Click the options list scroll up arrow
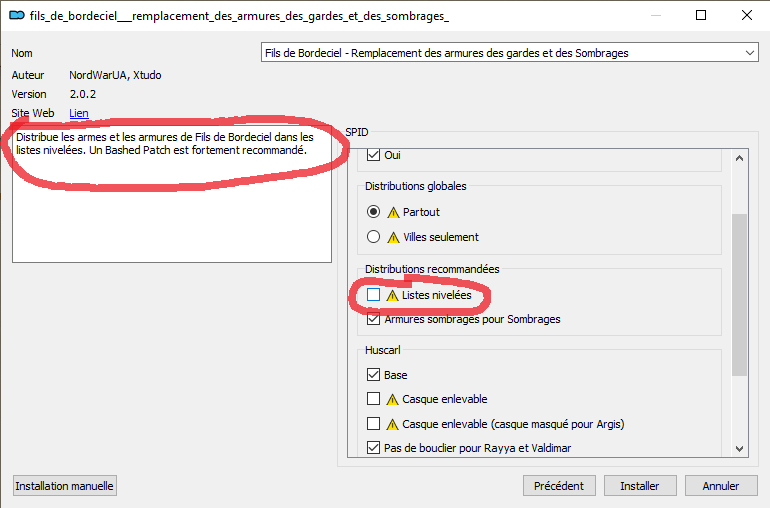 (739, 158)
